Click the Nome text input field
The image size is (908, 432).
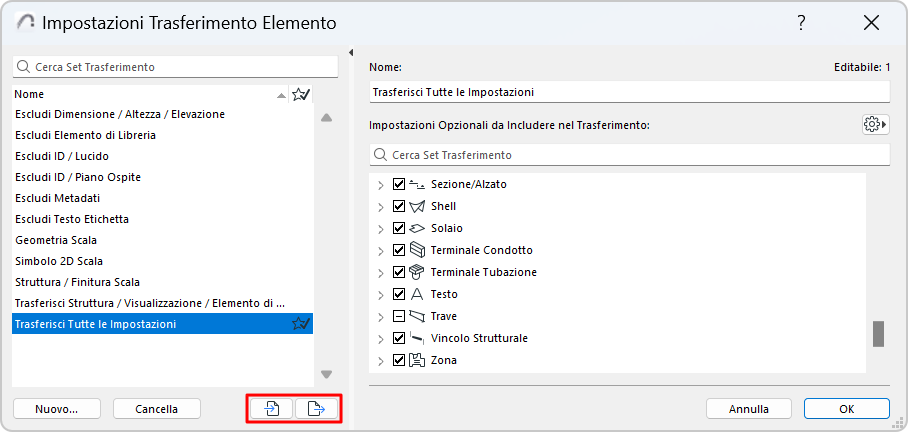(x=629, y=92)
